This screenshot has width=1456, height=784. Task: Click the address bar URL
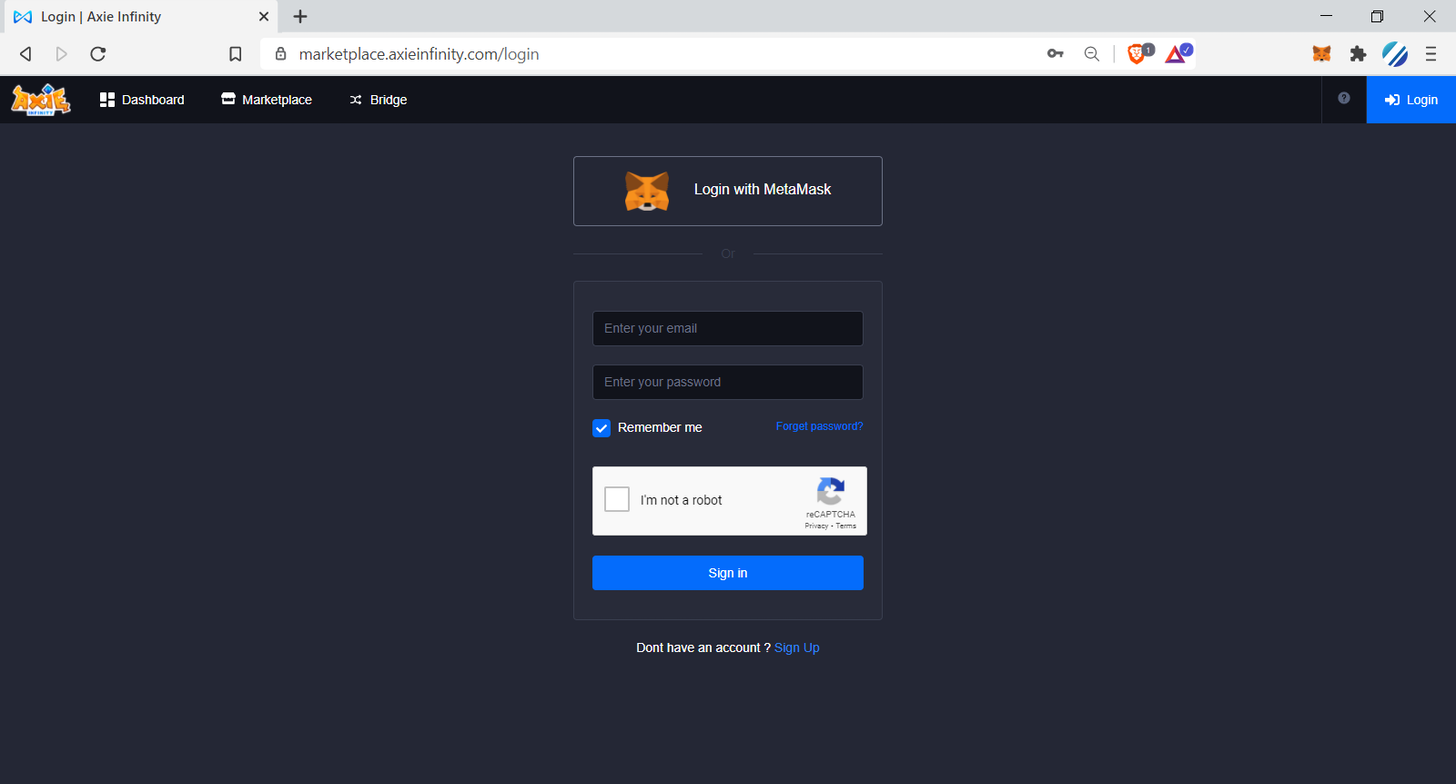coord(419,54)
